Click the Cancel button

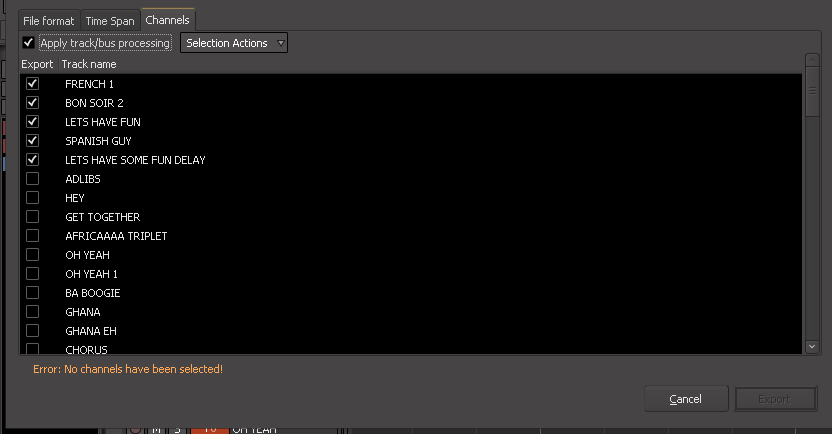point(686,399)
